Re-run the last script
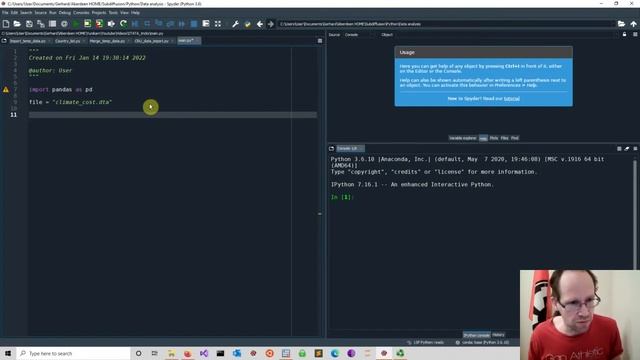This screenshot has height=360, width=640. pos(123,24)
